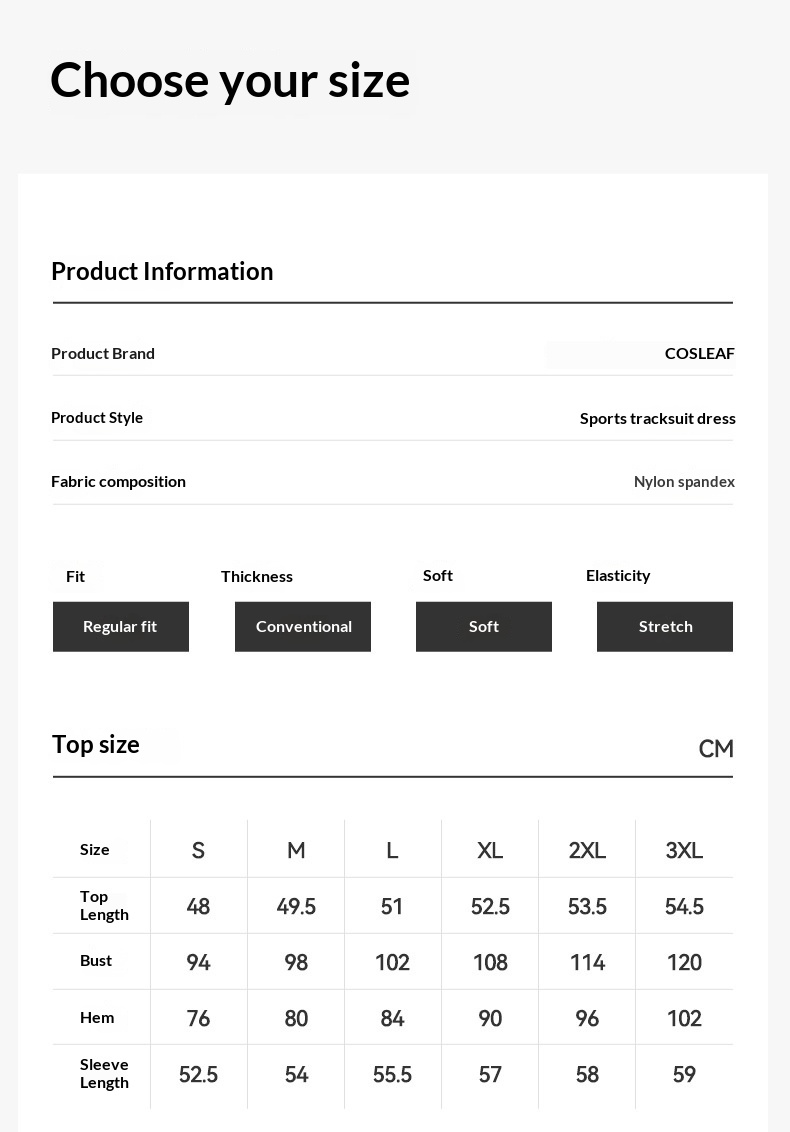Click the Top size heading

coord(96,744)
